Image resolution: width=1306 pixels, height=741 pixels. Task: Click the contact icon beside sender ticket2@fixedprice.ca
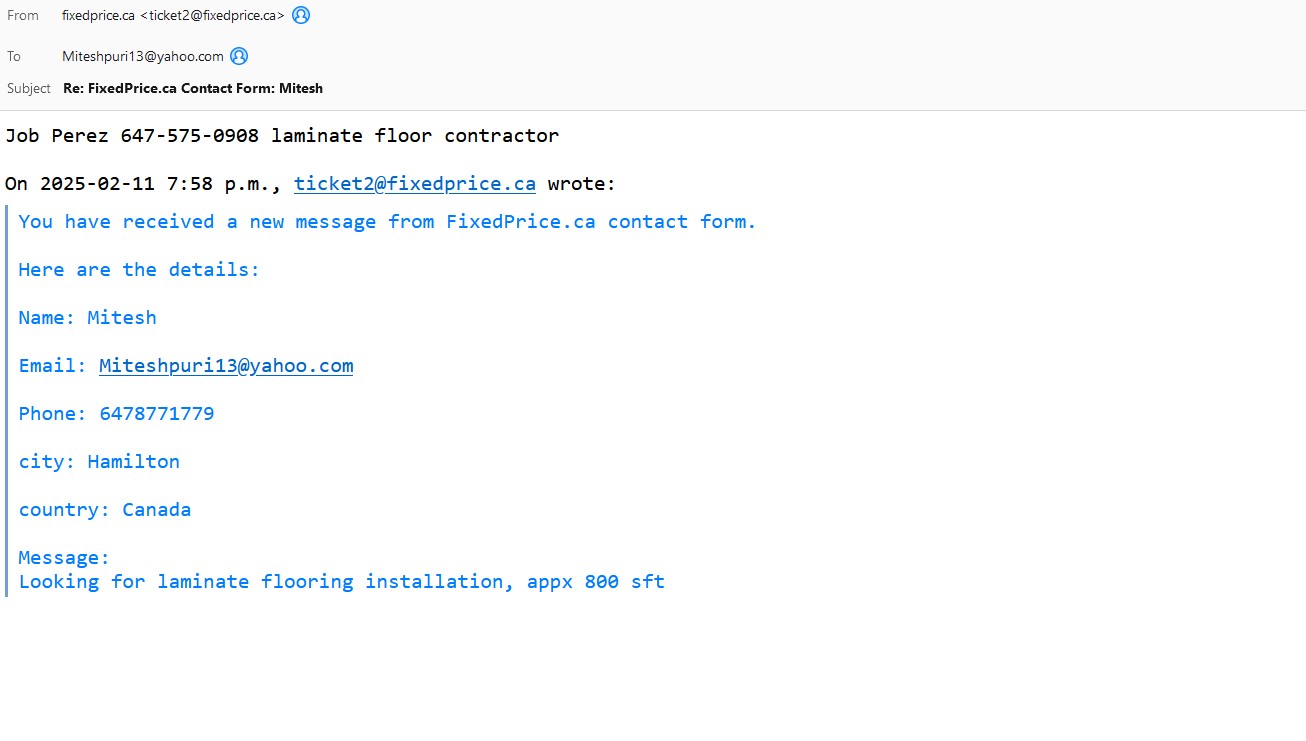(301, 15)
